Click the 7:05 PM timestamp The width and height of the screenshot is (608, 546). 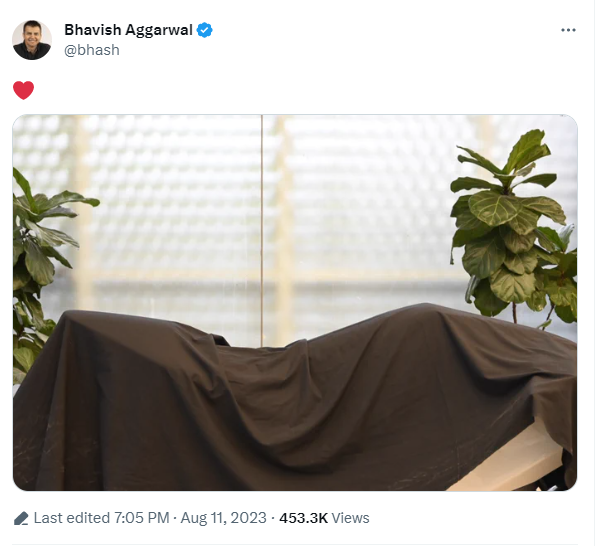tap(141, 518)
